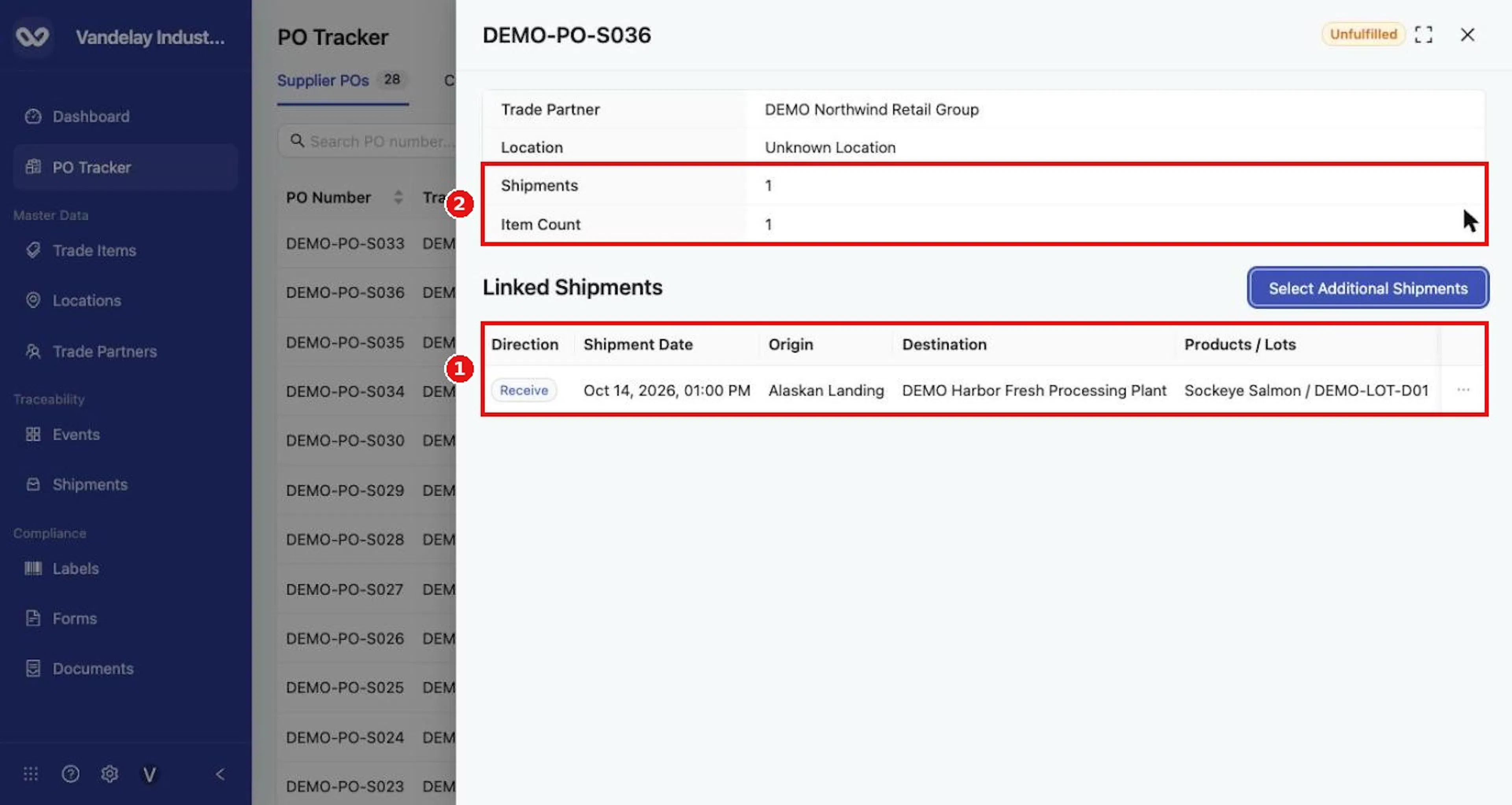Open the row actions ellipsis menu
1512x805 pixels.
point(1463,390)
